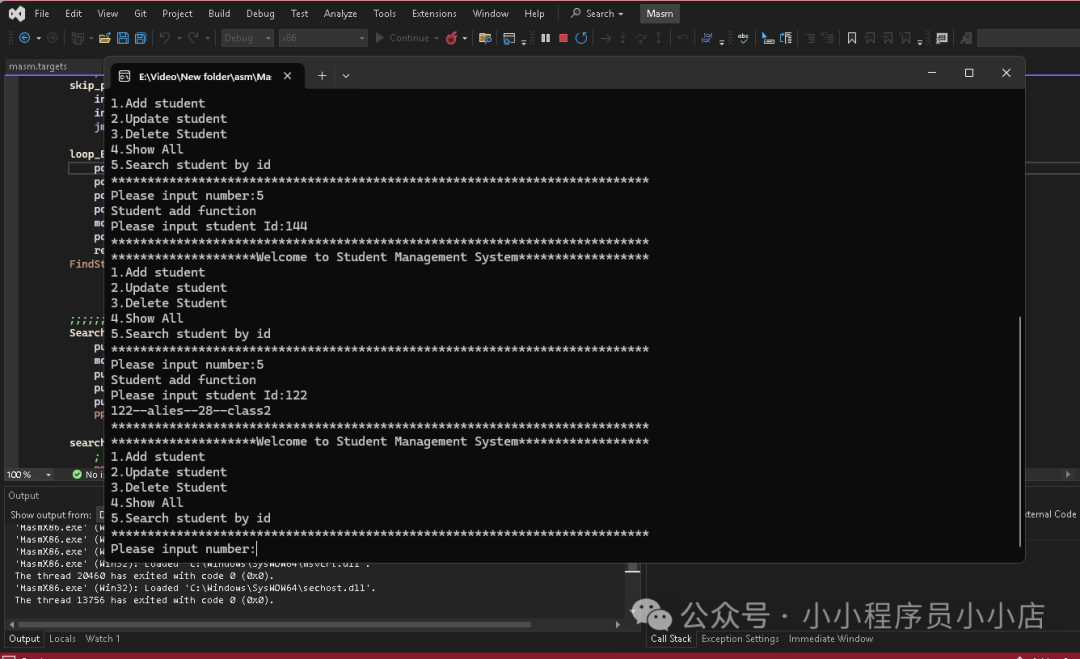The image size is (1080, 659).
Task: Open the Window menu
Action: pyautogui.click(x=490, y=13)
